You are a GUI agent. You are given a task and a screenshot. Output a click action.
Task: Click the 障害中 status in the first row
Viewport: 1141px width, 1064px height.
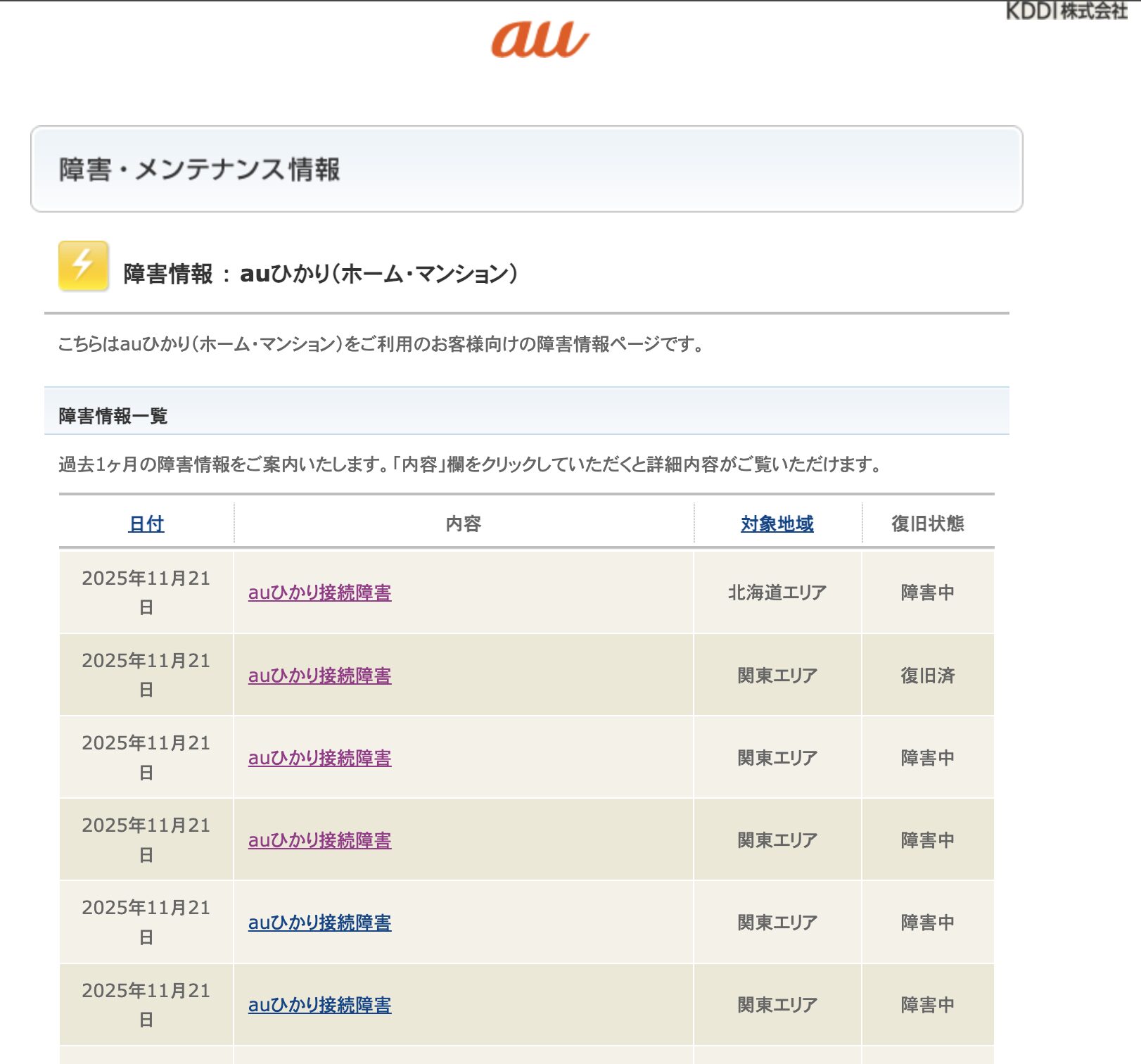[927, 593]
